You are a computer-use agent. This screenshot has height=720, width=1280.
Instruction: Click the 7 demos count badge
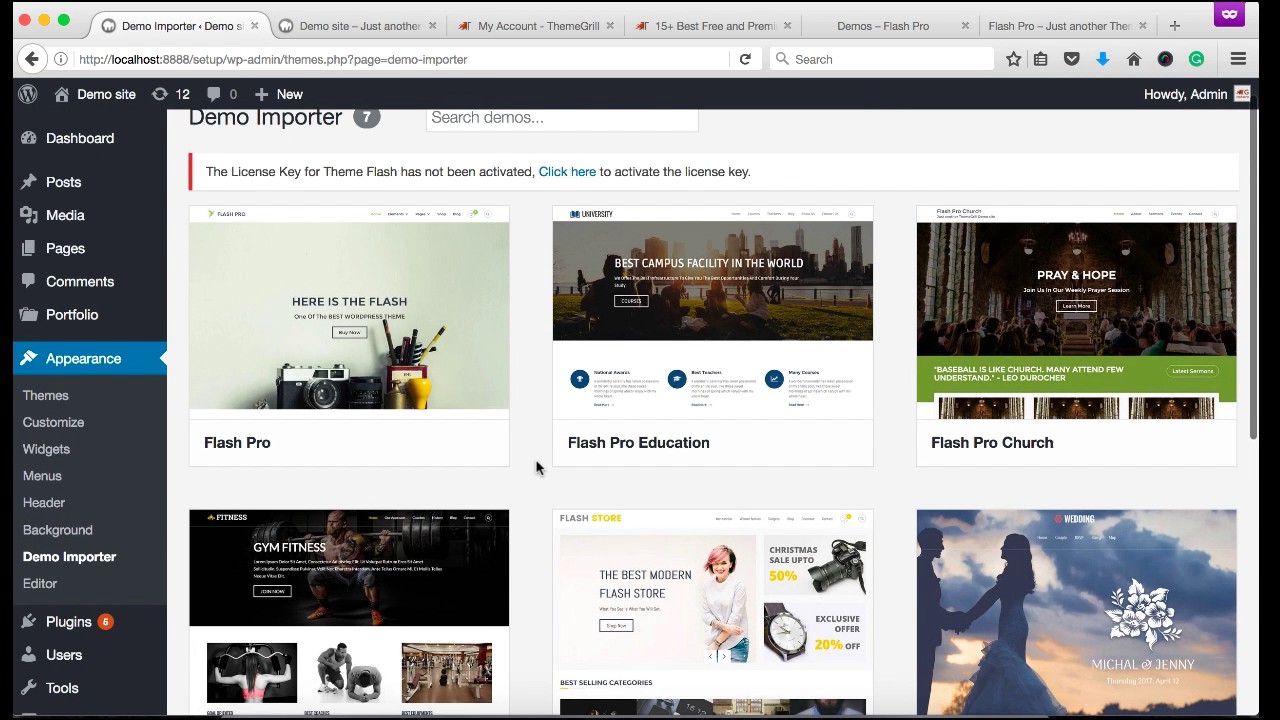[x=367, y=117]
